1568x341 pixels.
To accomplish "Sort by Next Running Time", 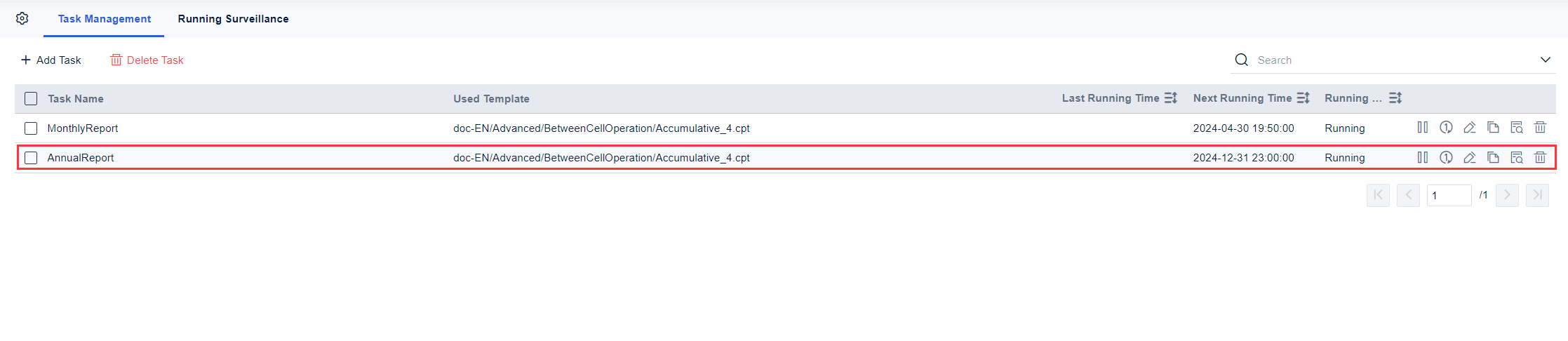I will coord(1303,98).
